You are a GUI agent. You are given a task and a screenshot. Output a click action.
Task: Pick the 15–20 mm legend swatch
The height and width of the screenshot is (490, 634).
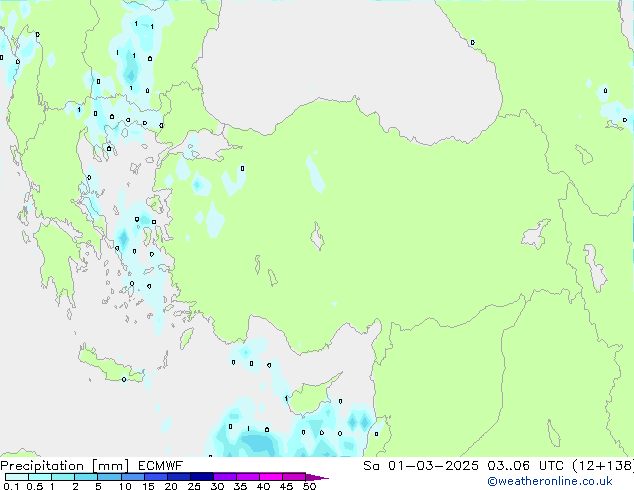pos(155,477)
